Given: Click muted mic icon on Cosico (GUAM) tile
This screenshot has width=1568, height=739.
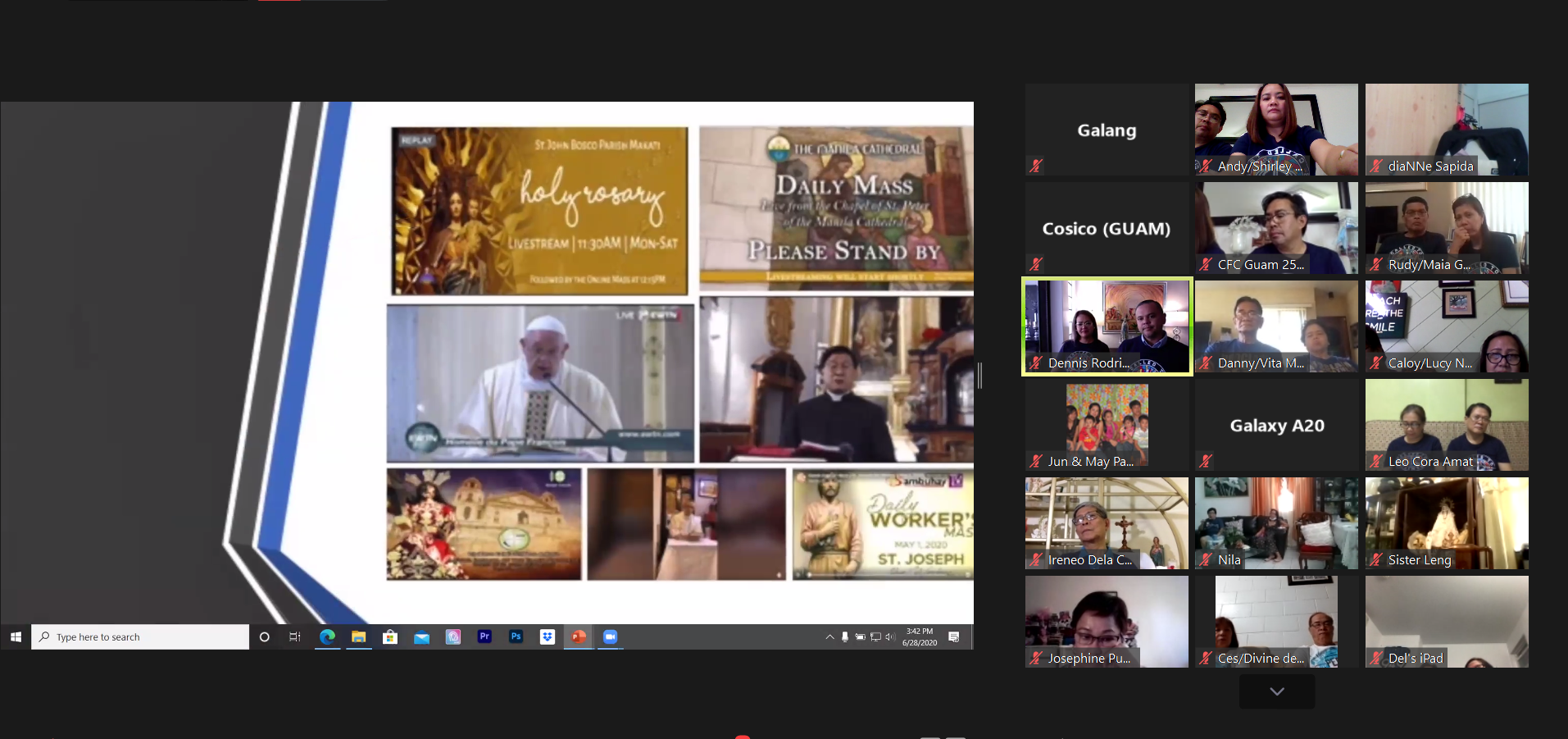Looking at the screenshot, I should point(1036,264).
